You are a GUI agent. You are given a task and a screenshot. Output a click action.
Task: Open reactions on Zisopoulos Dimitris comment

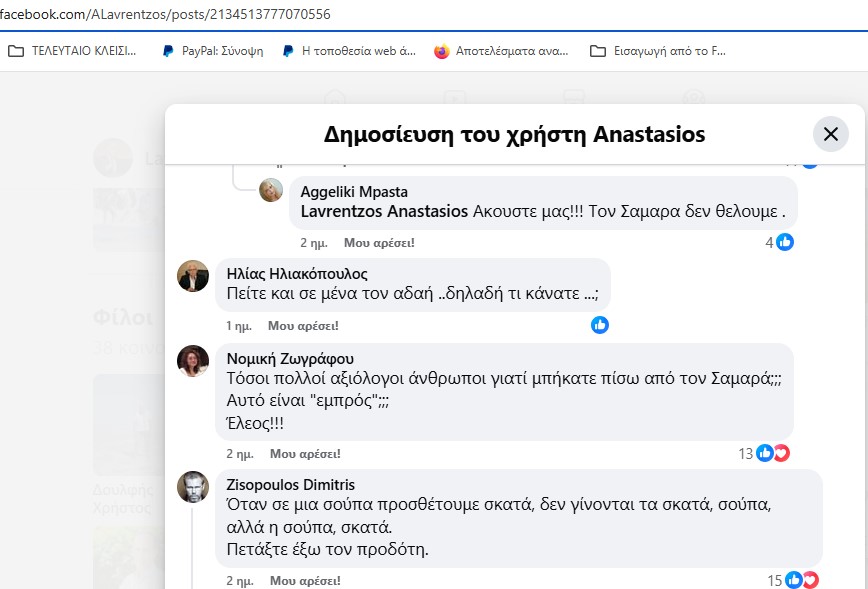793,580
